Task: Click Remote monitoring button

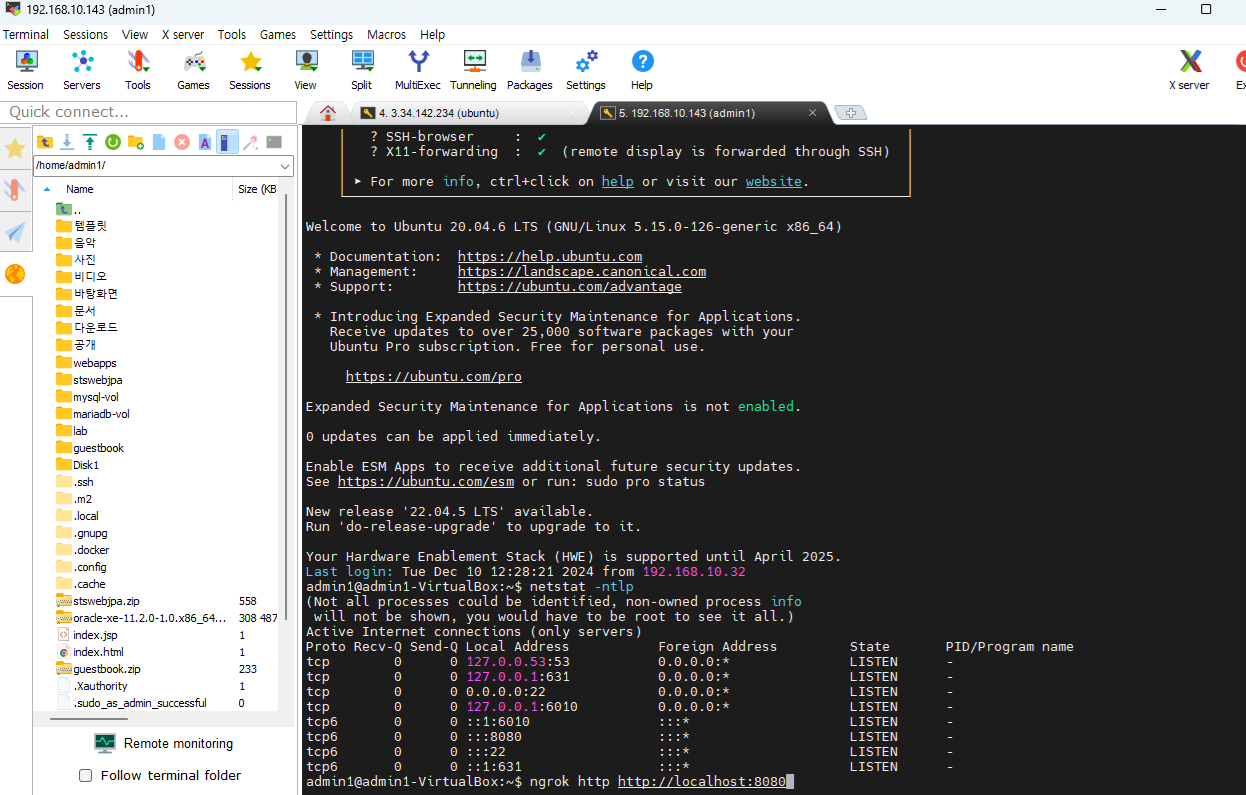Action: click(165, 743)
